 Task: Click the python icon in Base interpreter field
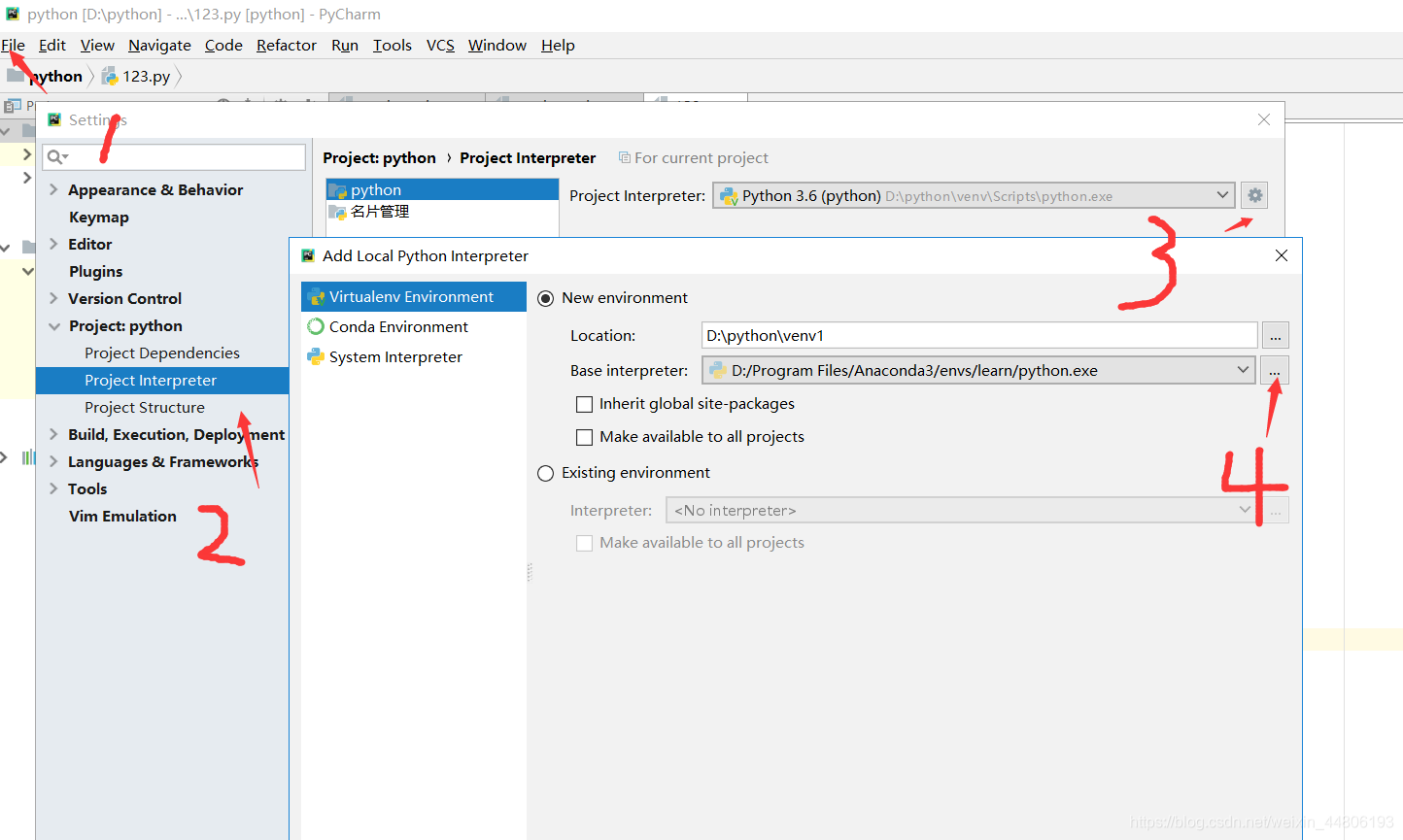pyautogui.click(x=717, y=370)
